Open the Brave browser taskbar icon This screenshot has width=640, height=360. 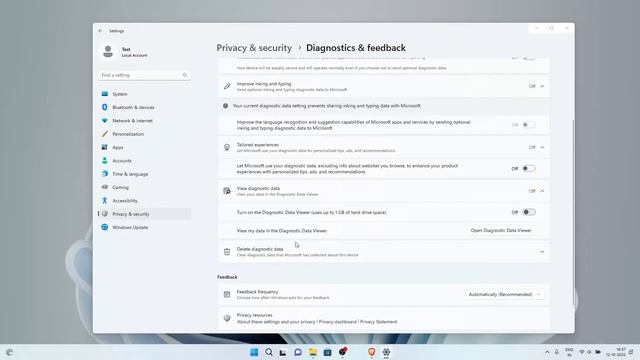coord(371,352)
